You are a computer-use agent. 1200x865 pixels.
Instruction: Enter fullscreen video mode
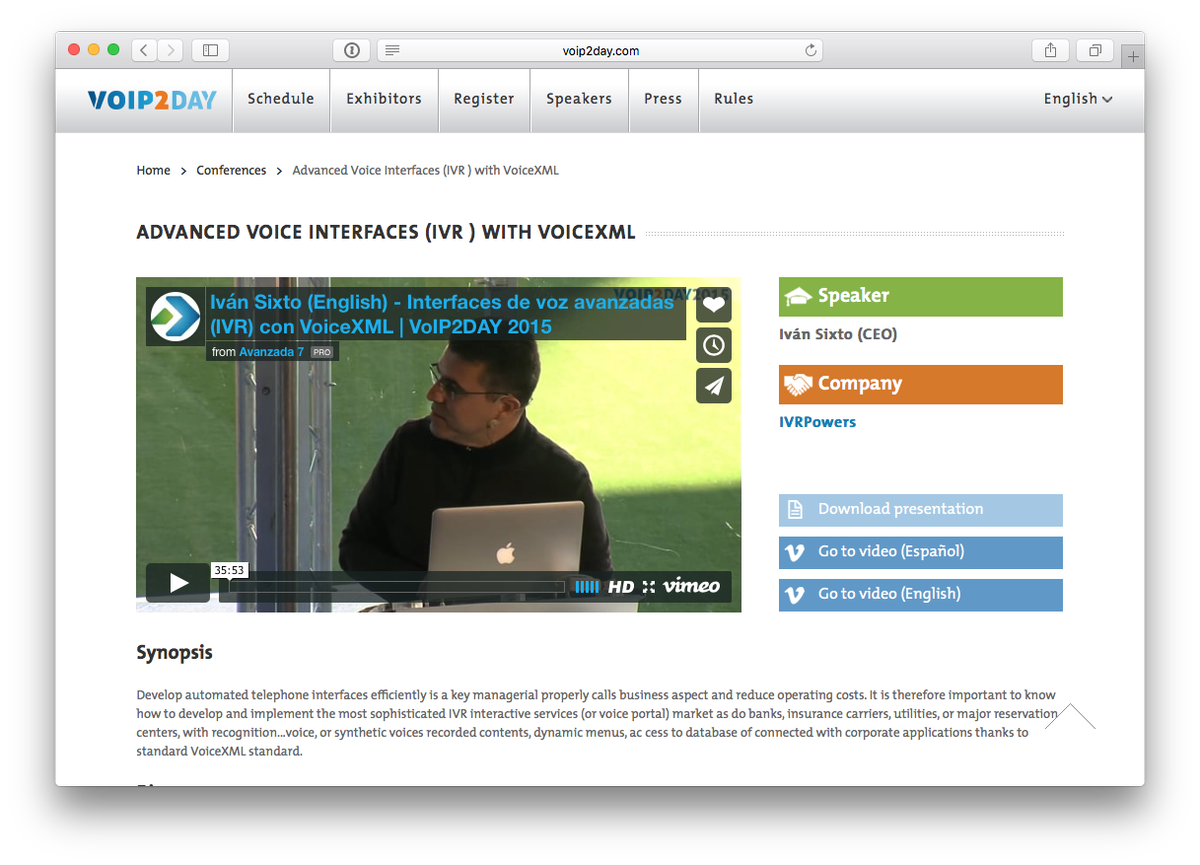(648, 587)
